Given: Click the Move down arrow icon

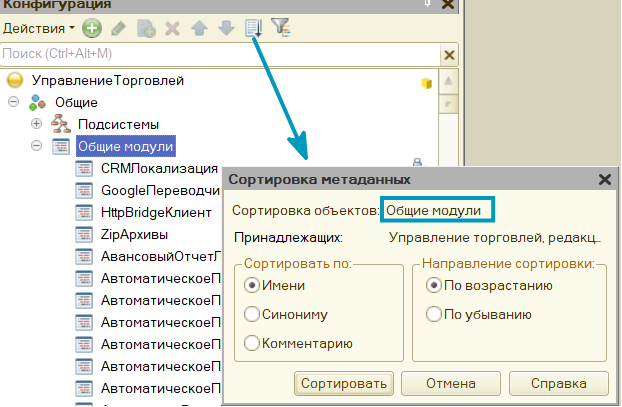Looking at the screenshot, I should (227, 29).
